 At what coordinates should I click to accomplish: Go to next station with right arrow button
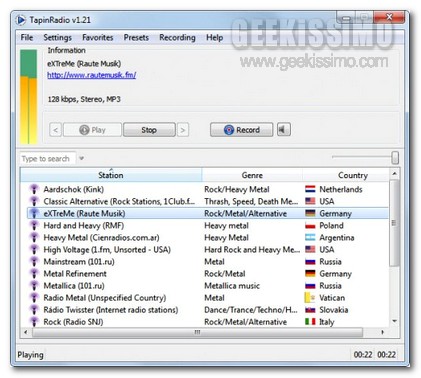183,130
